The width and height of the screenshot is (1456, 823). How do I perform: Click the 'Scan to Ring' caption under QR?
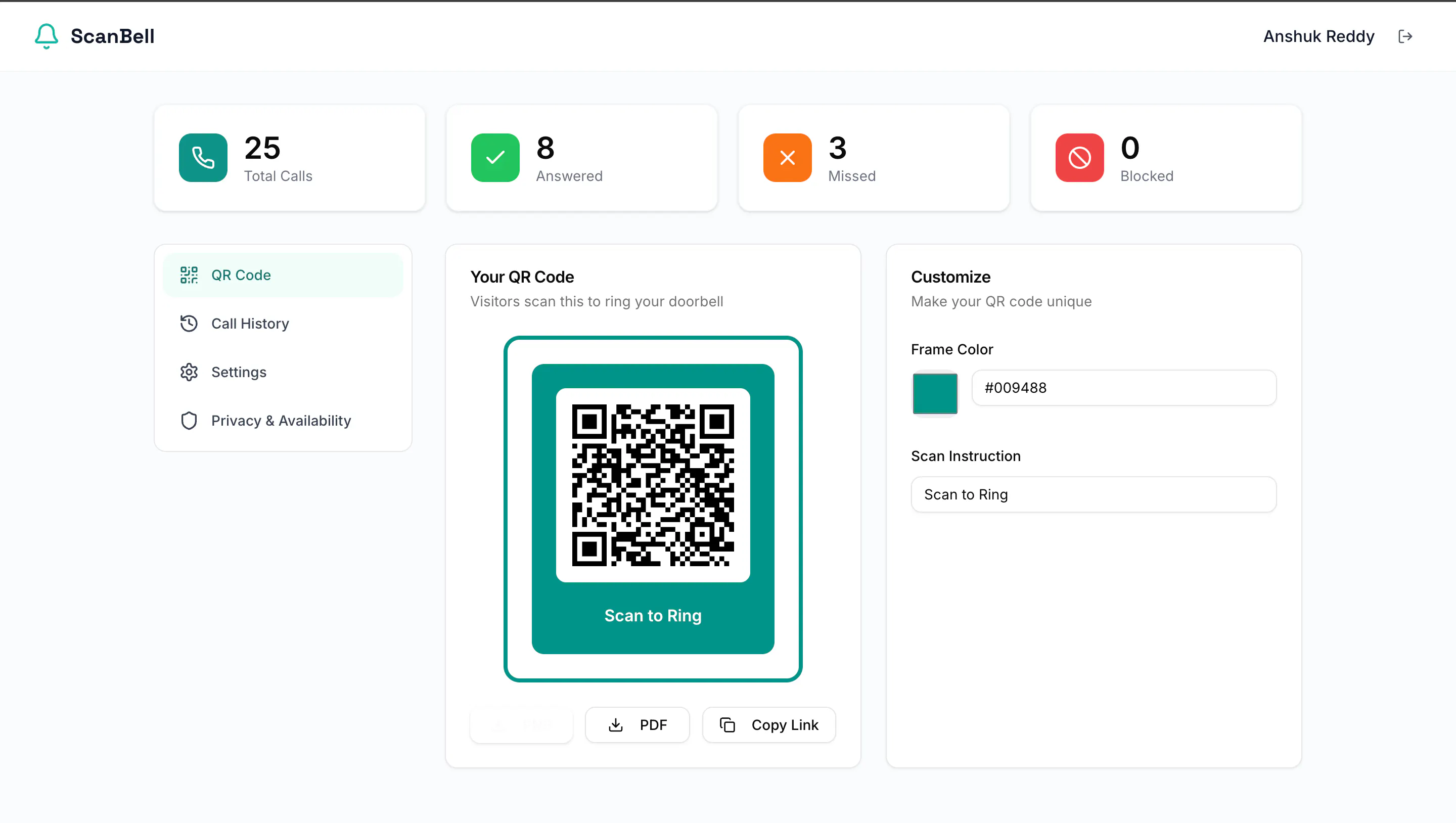pyautogui.click(x=653, y=616)
